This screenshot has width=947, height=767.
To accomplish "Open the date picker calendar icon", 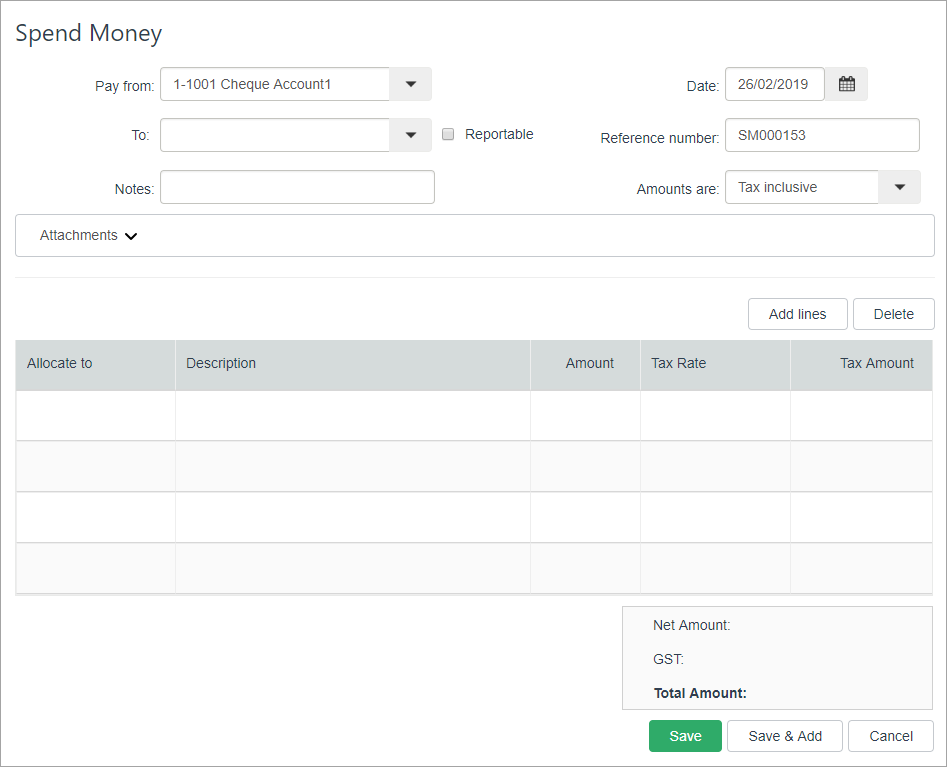I will (846, 84).
